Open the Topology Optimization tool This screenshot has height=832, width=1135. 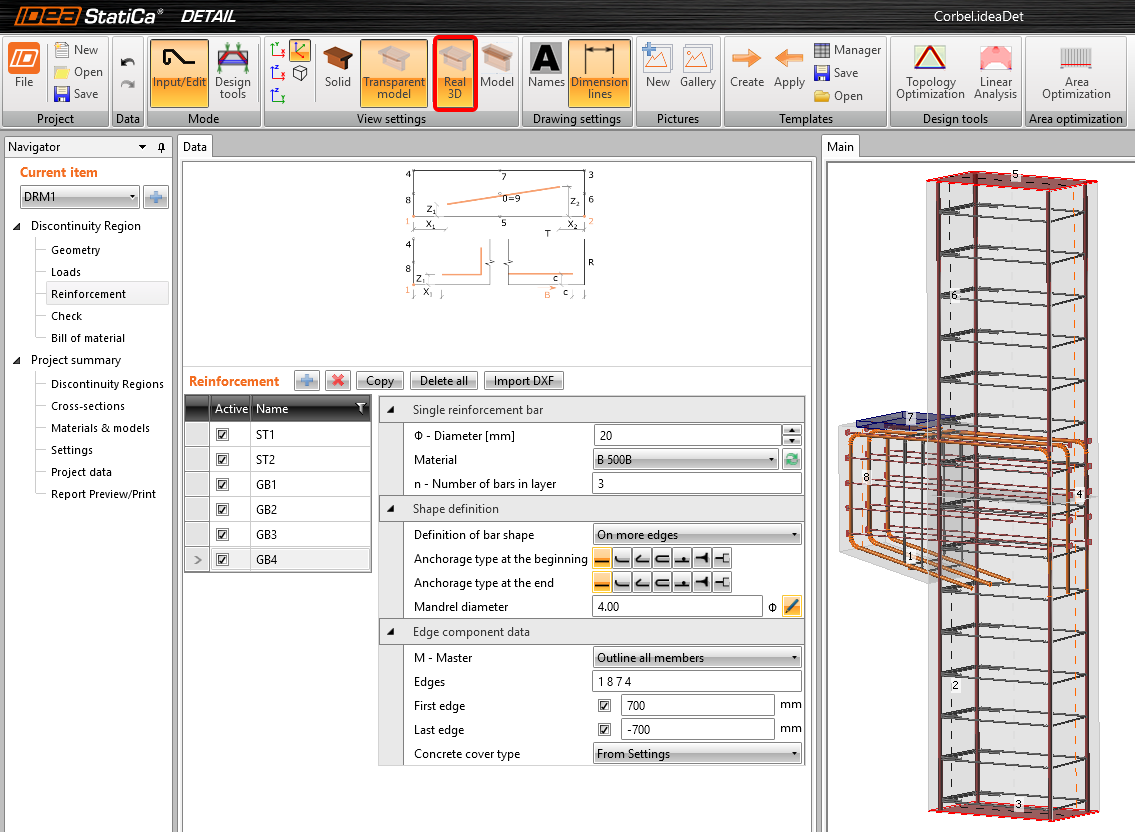pos(930,72)
